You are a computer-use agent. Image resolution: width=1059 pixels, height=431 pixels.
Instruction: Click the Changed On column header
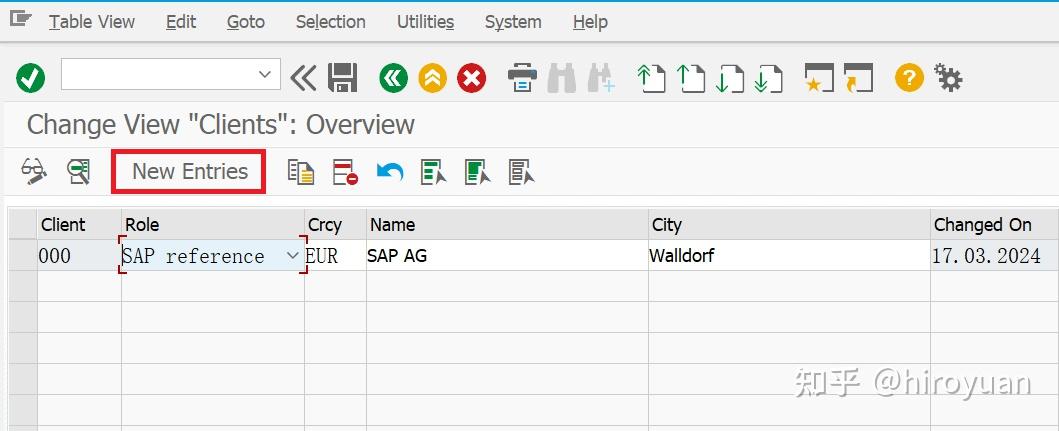point(994,224)
